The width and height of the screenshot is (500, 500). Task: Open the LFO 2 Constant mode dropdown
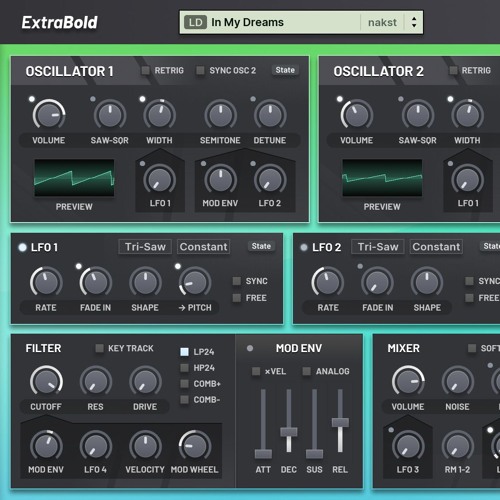click(436, 247)
